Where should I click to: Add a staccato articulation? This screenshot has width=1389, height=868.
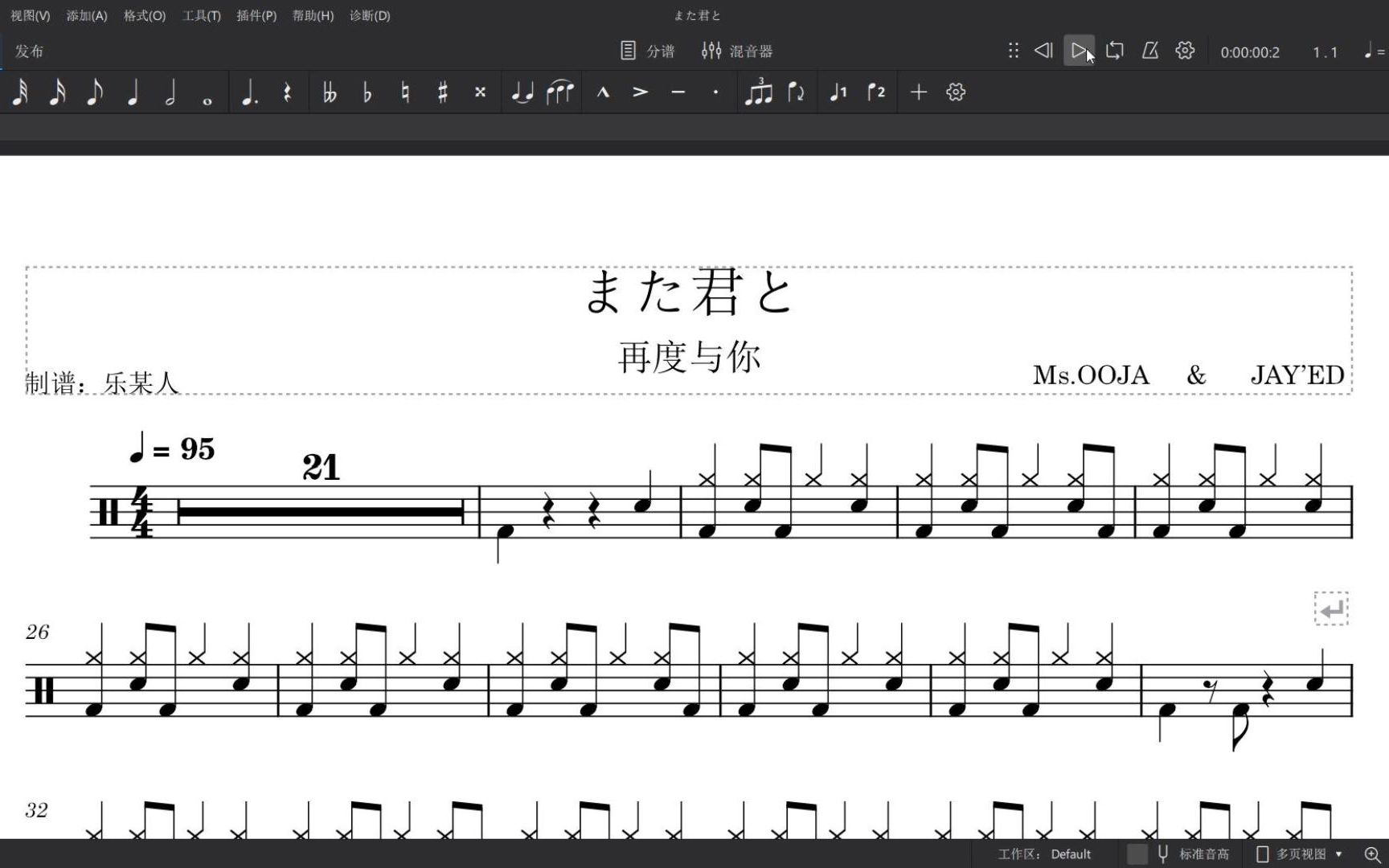(715, 92)
